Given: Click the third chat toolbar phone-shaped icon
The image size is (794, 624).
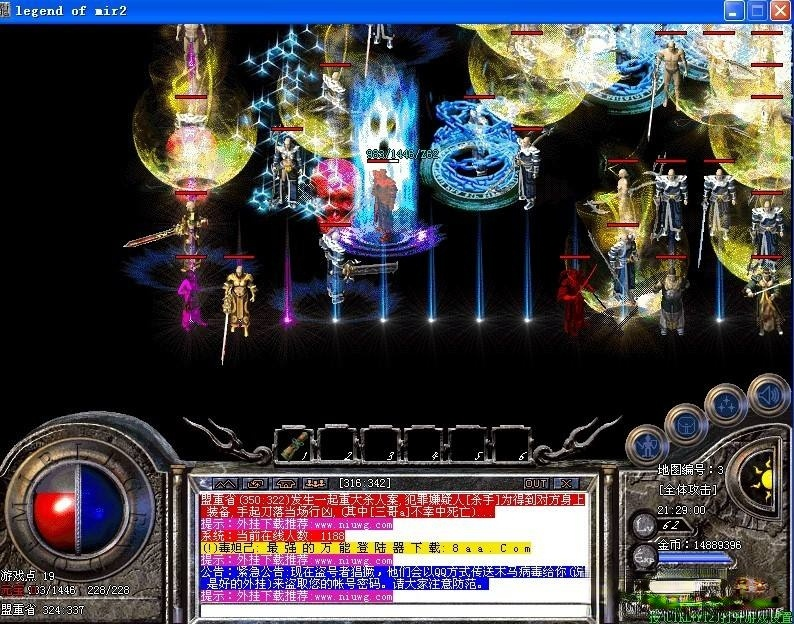Looking at the screenshot, I should point(286,483).
